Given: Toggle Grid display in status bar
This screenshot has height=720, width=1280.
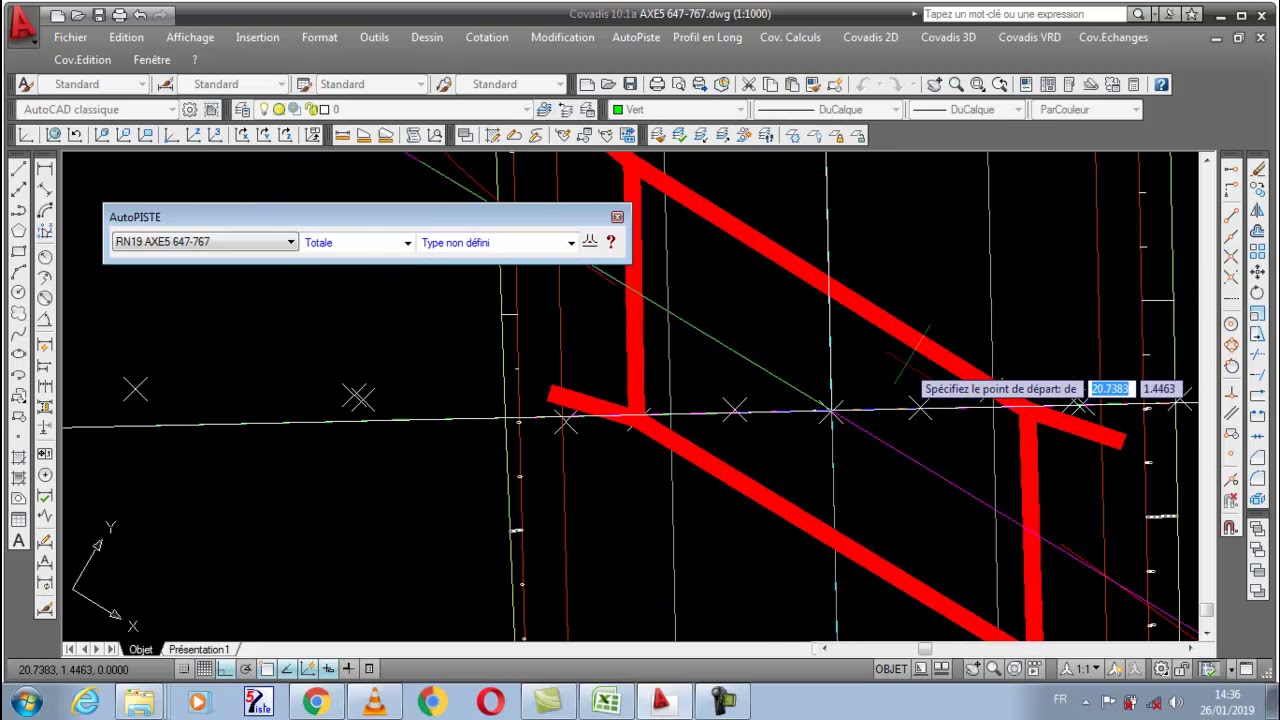Looking at the screenshot, I should pos(203,669).
